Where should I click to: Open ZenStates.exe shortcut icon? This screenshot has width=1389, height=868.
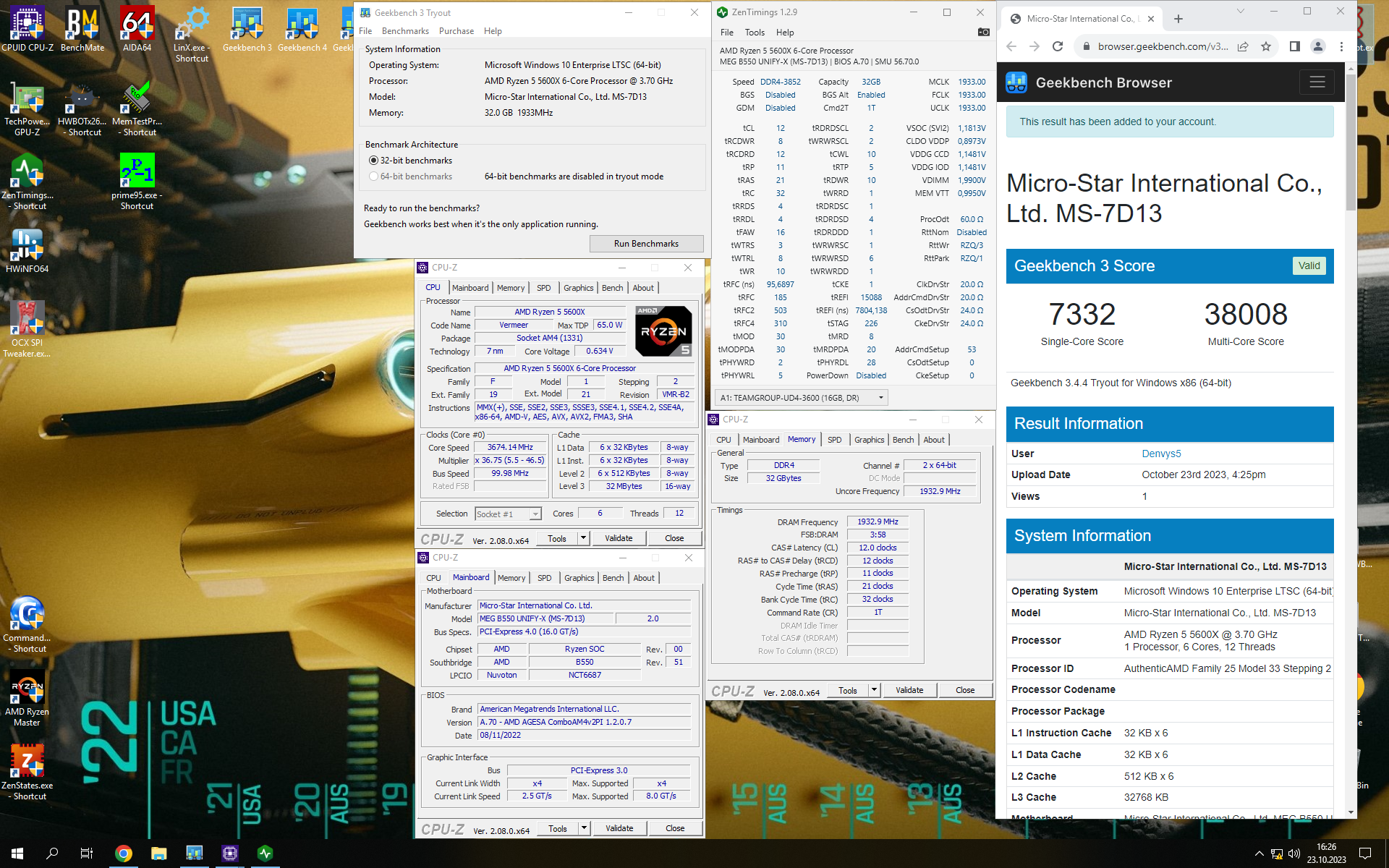coord(27,772)
